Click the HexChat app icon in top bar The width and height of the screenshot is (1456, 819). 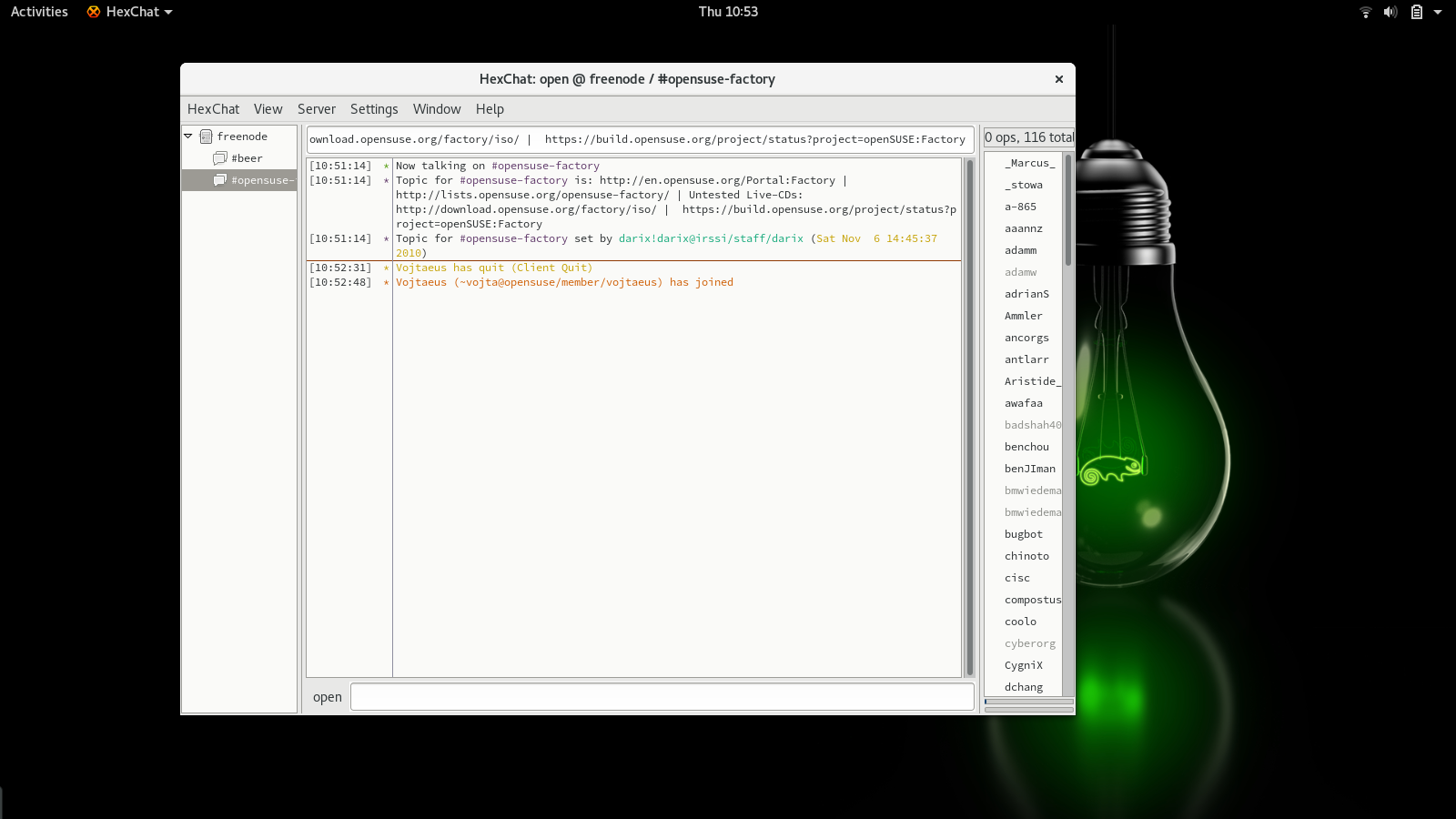click(x=93, y=12)
